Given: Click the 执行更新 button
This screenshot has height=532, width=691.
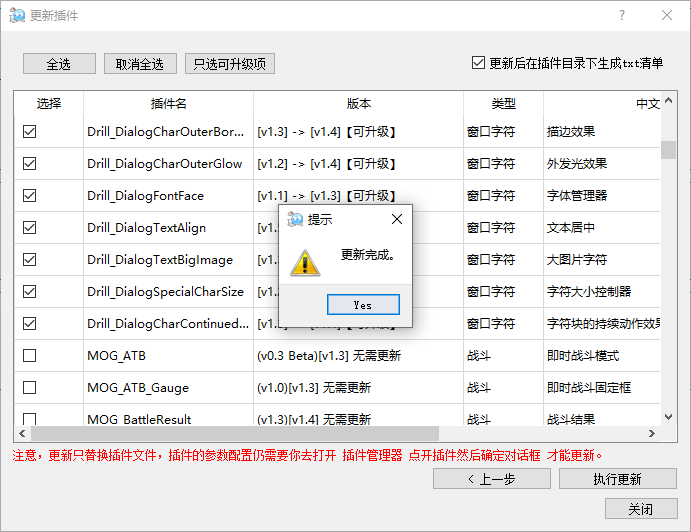Looking at the screenshot, I should tap(617, 479).
